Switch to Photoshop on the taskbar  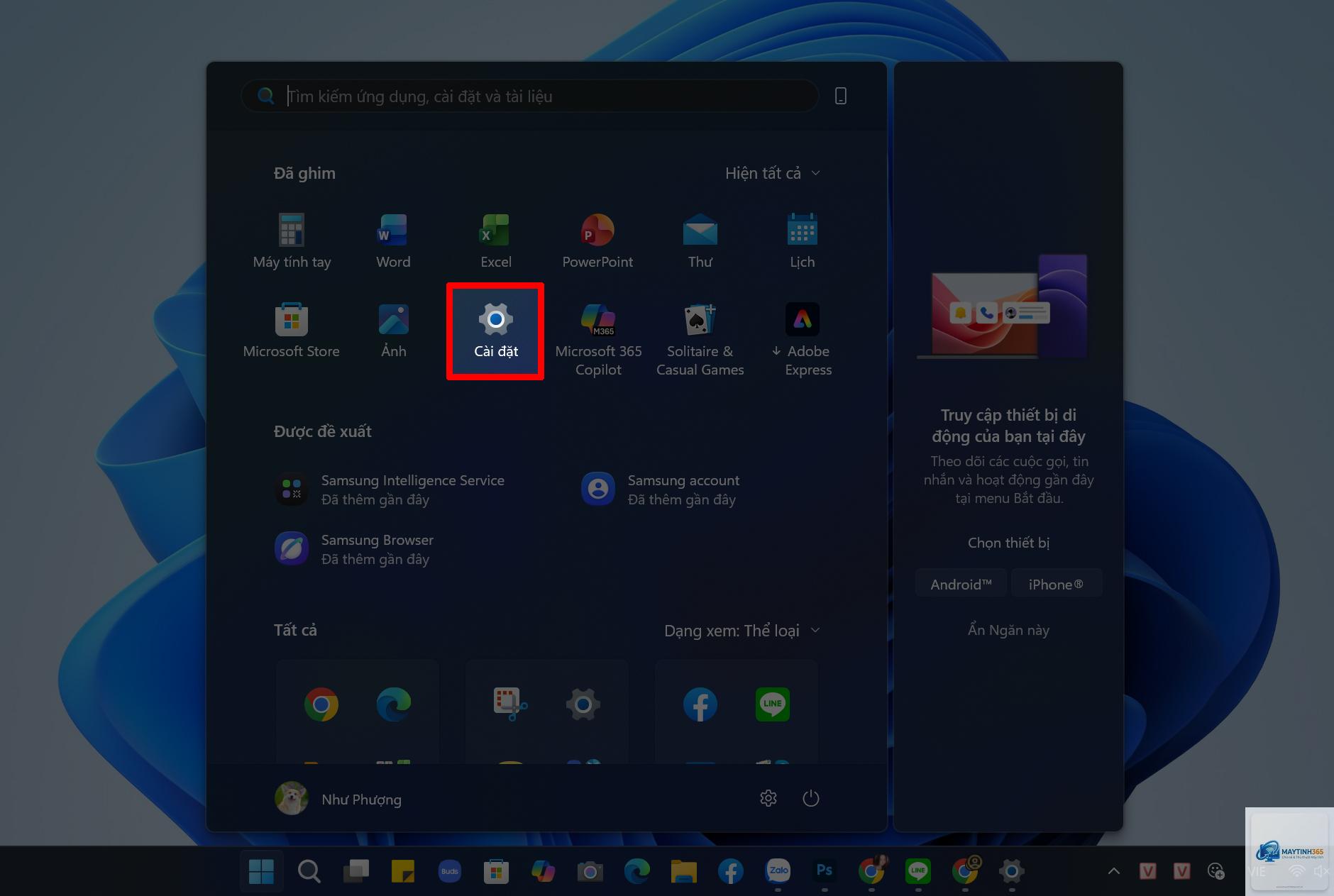(x=825, y=871)
